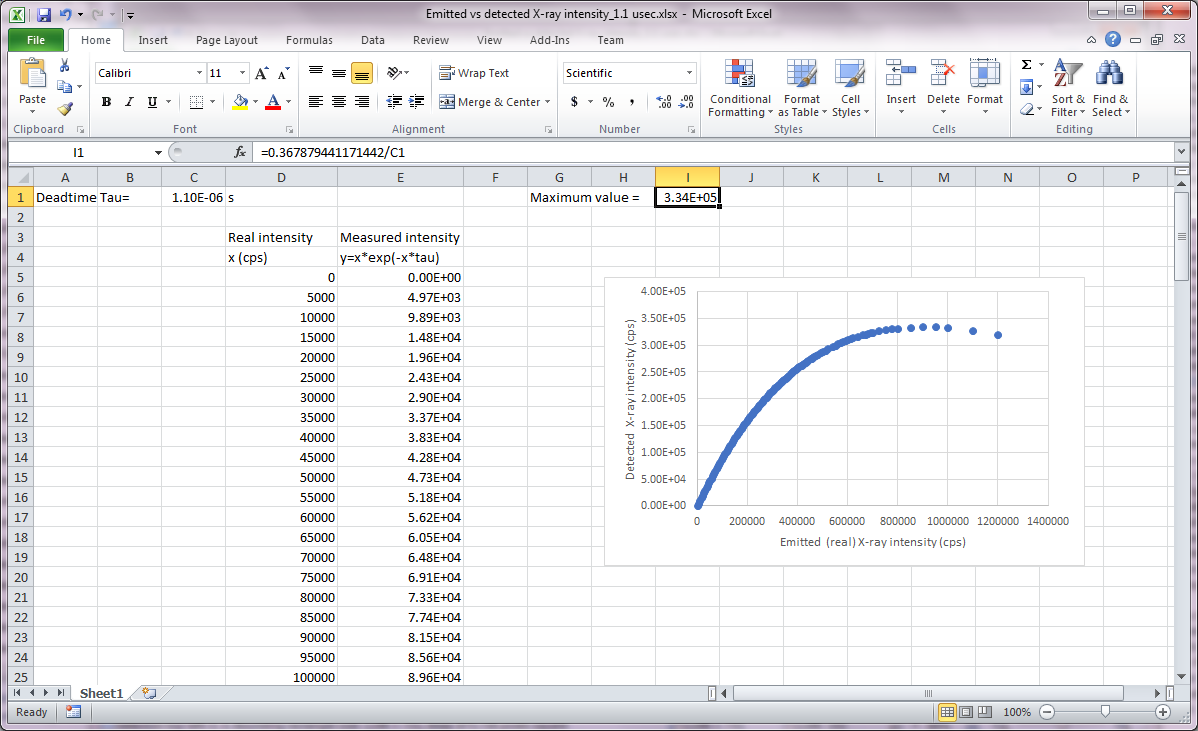Open the File backstage menu
Image resolution: width=1198 pixels, height=731 pixels.
(35, 40)
